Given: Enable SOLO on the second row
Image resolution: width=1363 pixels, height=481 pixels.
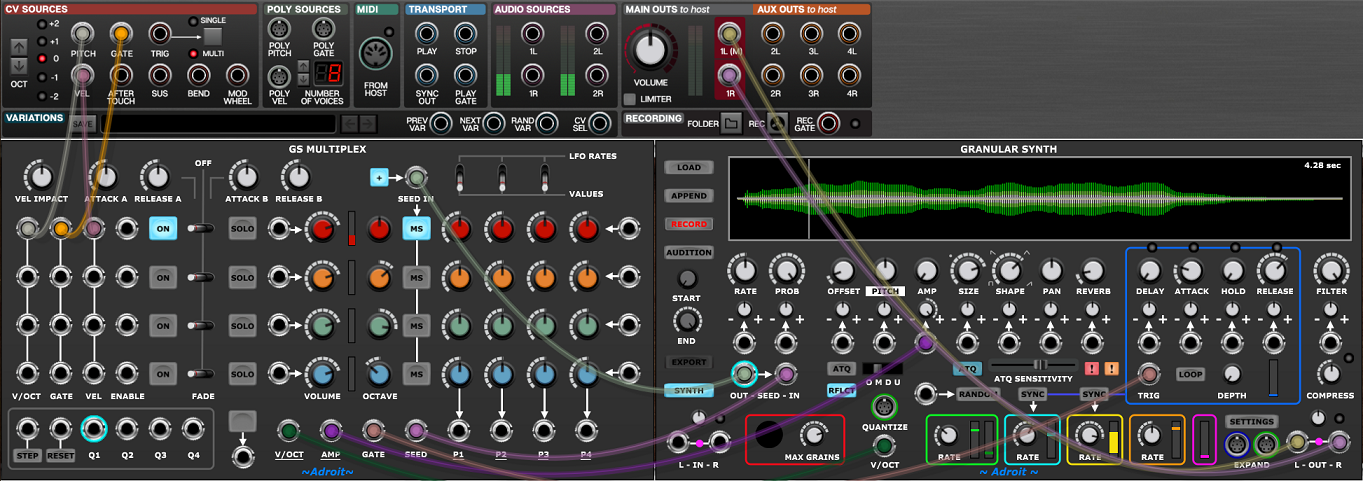Looking at the screenshot, I should point(243,276).
